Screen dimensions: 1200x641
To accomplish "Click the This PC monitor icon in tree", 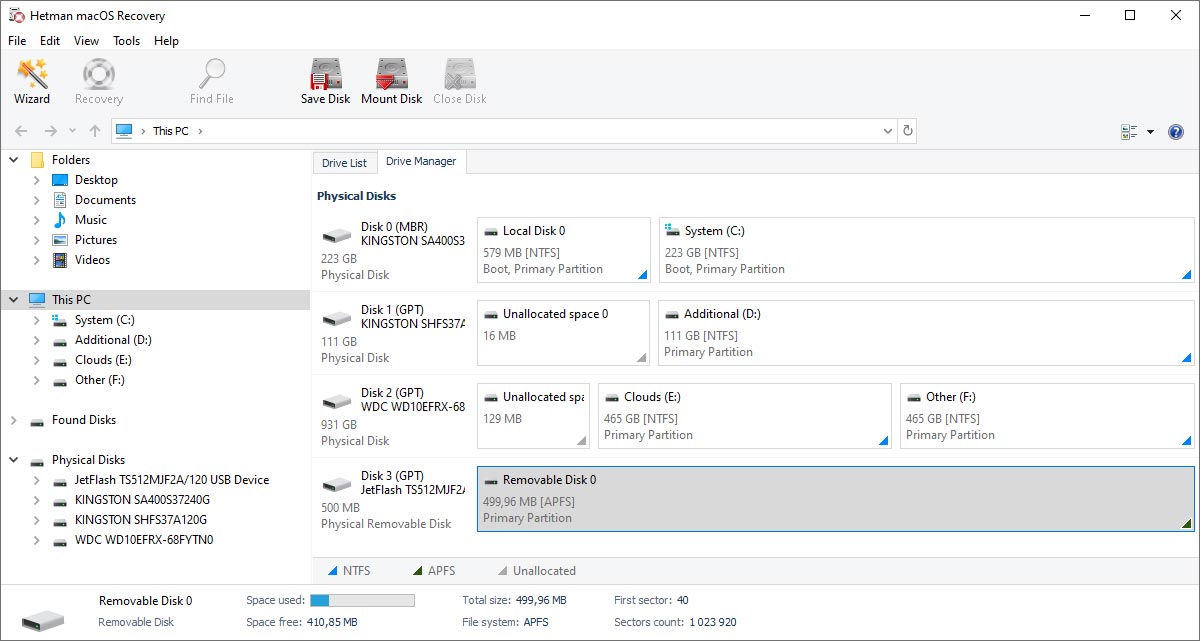I will click(x=37, y=300).
